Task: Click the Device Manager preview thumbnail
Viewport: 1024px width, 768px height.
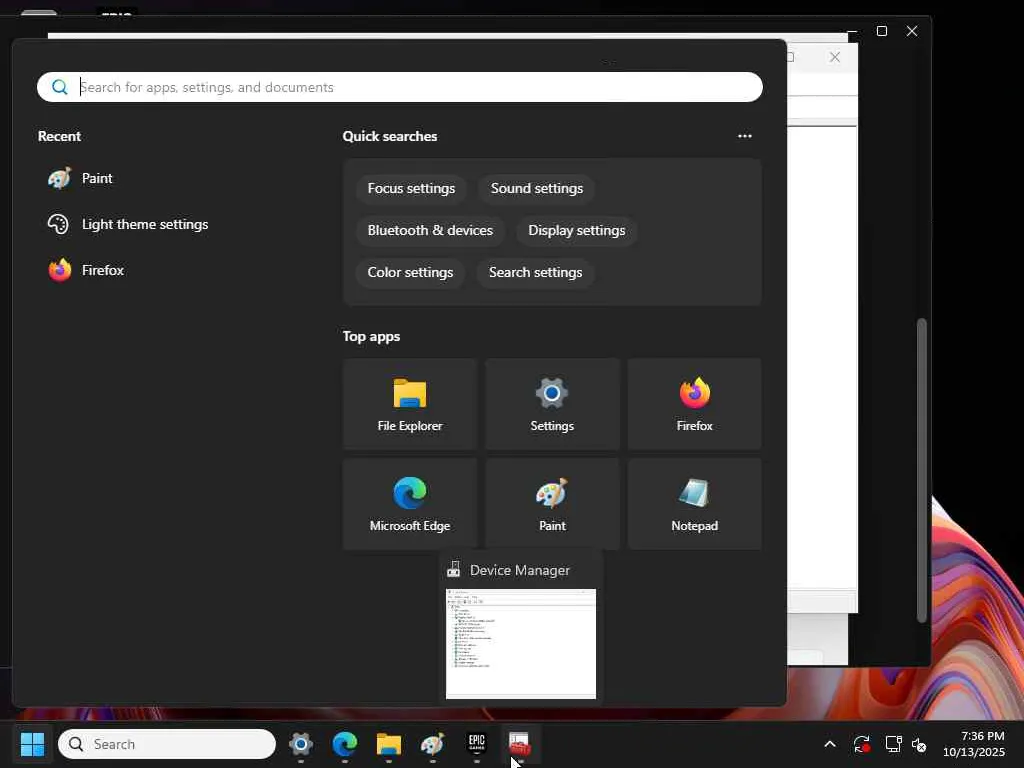Action: 520,644
